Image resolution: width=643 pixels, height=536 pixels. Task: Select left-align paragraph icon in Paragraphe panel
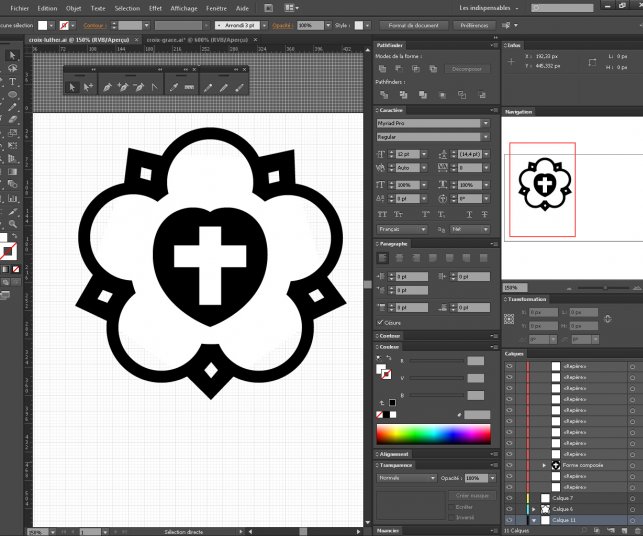point(383,258)
